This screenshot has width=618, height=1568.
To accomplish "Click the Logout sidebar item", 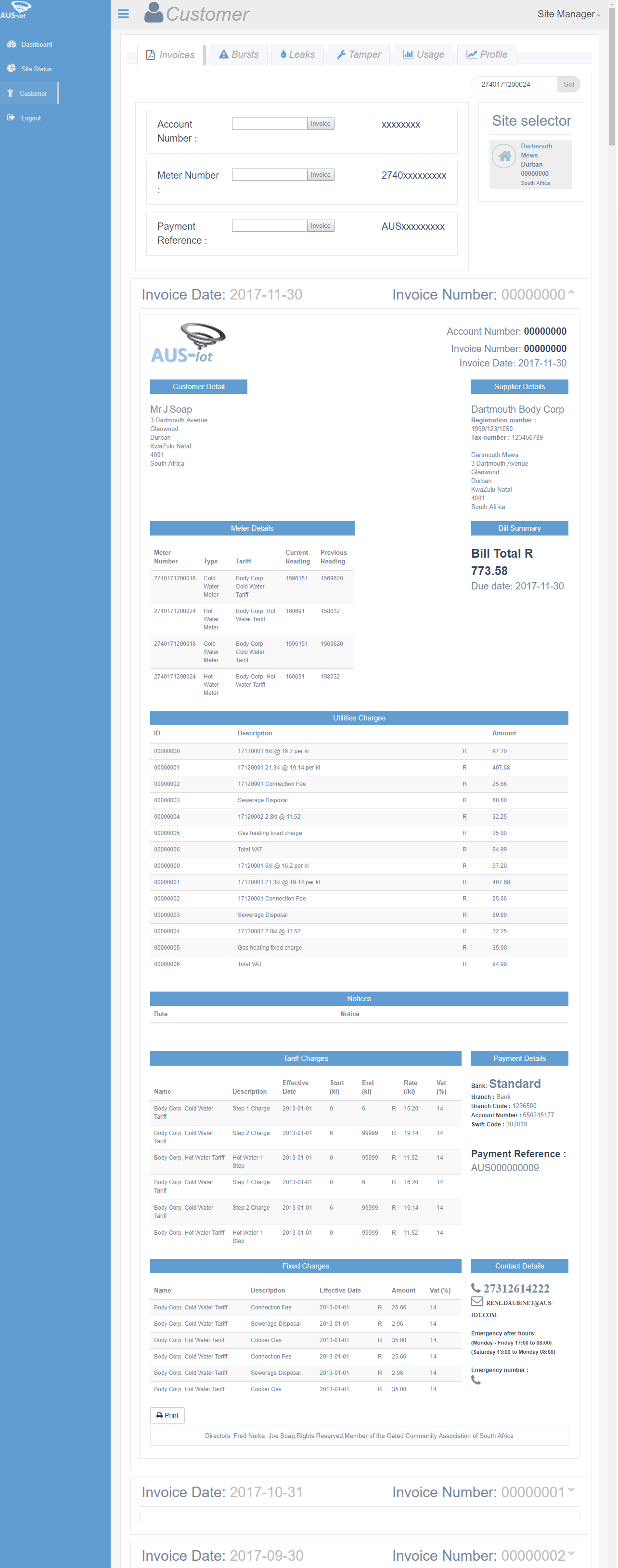I will (x=30, y=118).
